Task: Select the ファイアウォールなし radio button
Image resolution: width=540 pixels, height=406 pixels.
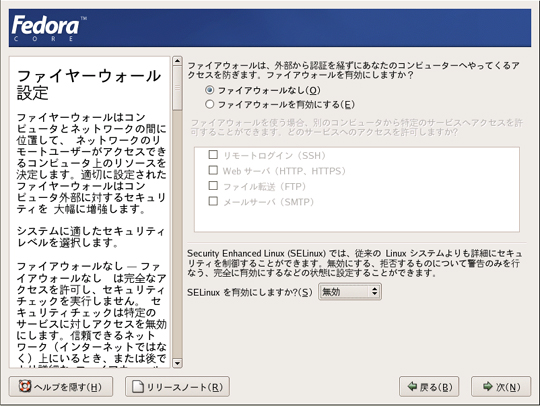Action: tap(209, 90)
